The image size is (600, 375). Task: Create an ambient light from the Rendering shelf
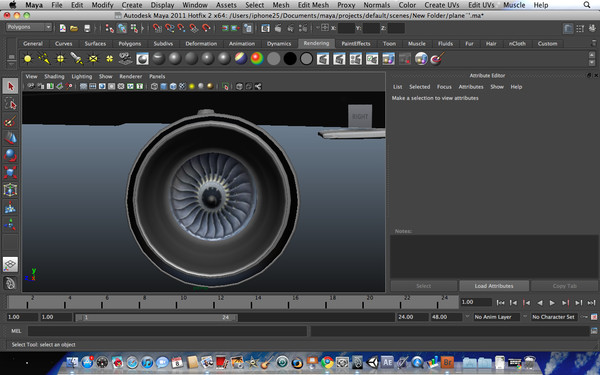(x=28, y=59)
